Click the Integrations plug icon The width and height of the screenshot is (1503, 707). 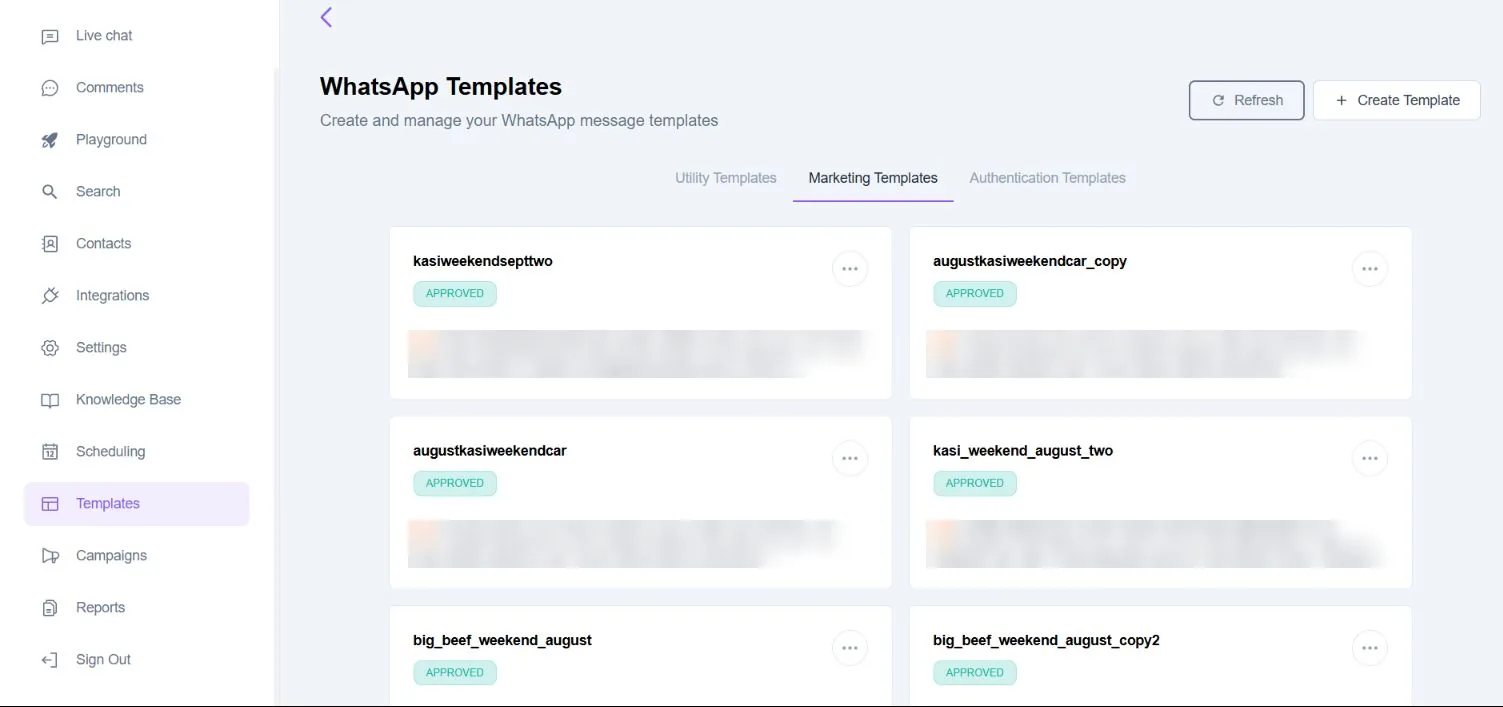tap(50, 296)
